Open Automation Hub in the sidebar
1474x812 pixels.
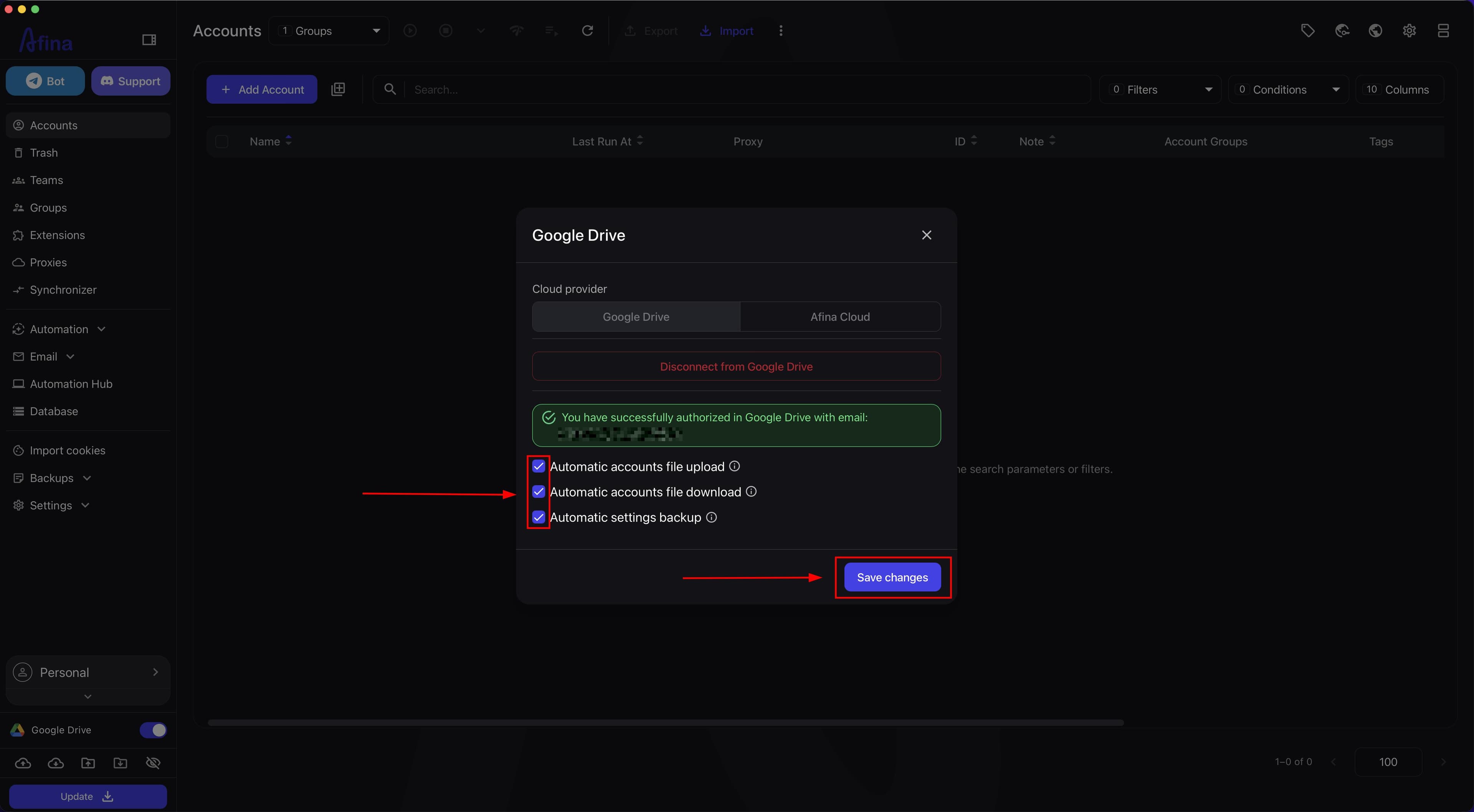coord(88,384)
